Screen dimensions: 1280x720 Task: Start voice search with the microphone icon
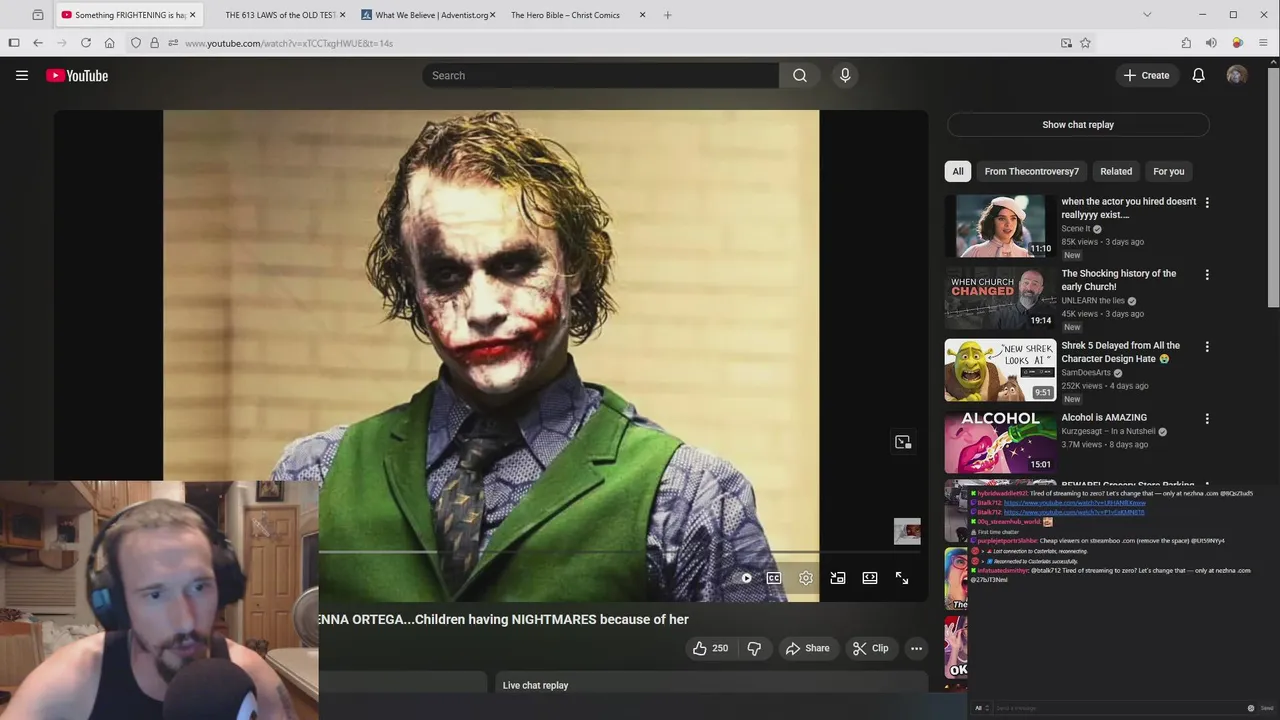coord(845,75)
